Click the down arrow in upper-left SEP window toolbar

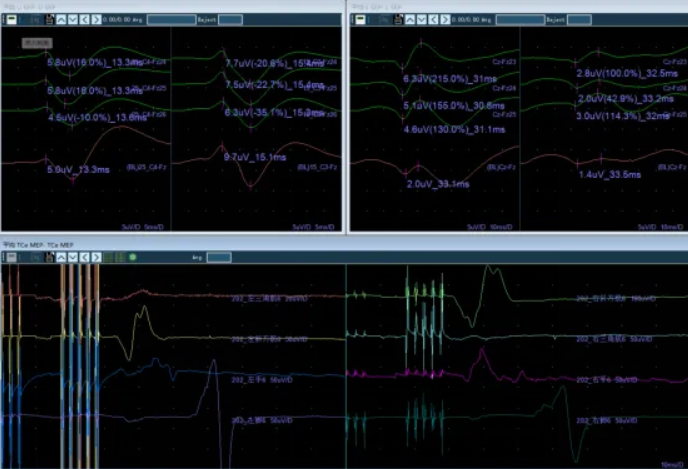coord(73,19)
